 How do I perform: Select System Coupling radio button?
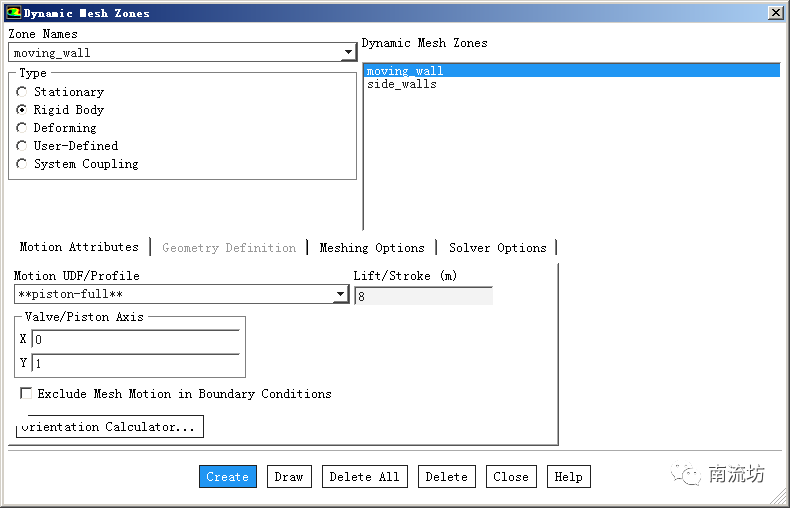pyautogui.click(x=21, y=164)
